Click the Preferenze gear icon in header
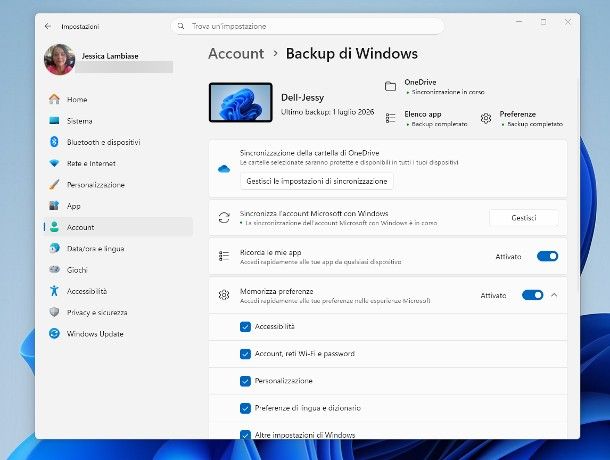The width and height of the screenshot is (610, 460). tap(486, 118)
